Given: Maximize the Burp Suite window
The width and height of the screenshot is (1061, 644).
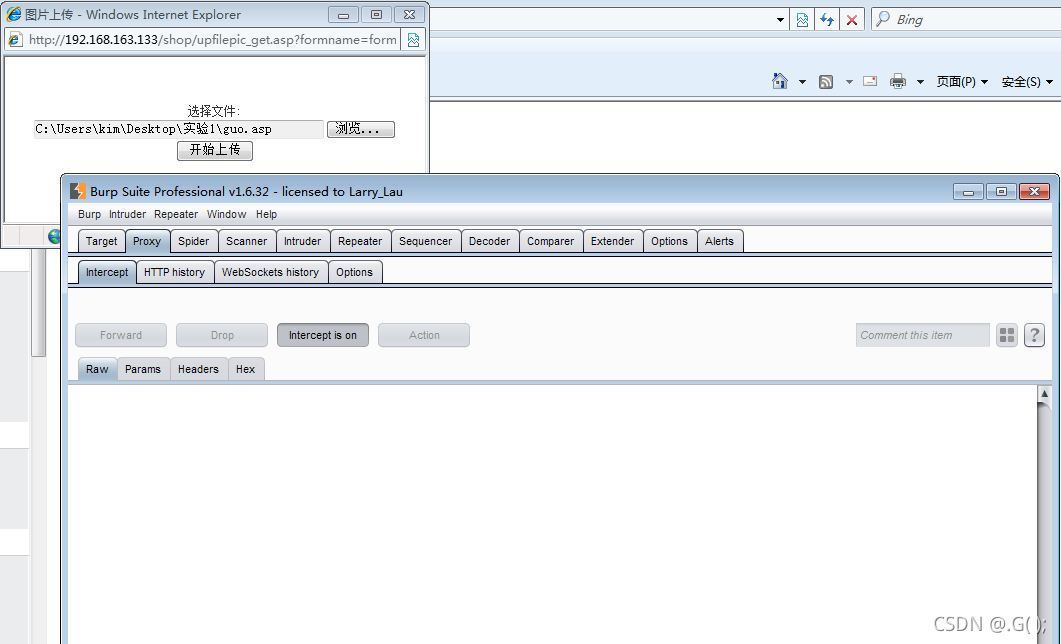Looking at the screenshot, I should (x=1001, y=191).
